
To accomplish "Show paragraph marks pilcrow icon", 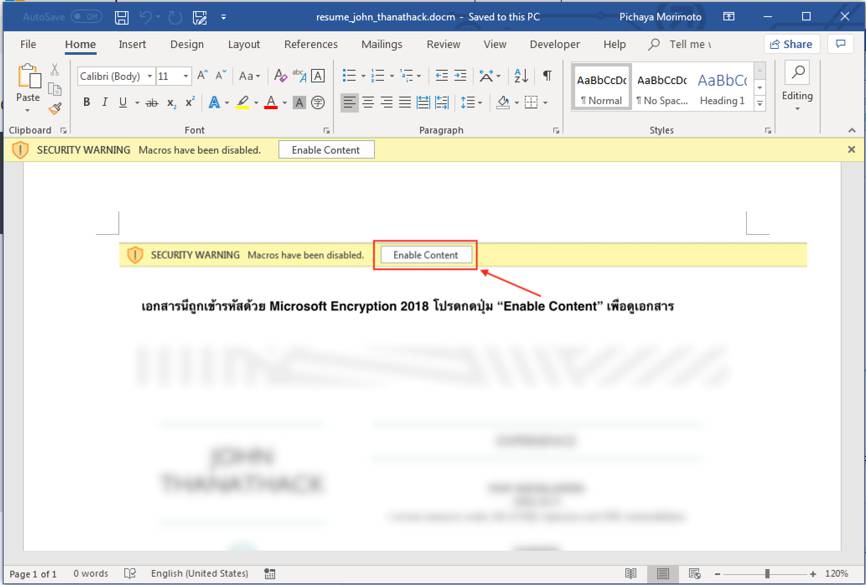I will pos(547,76).
